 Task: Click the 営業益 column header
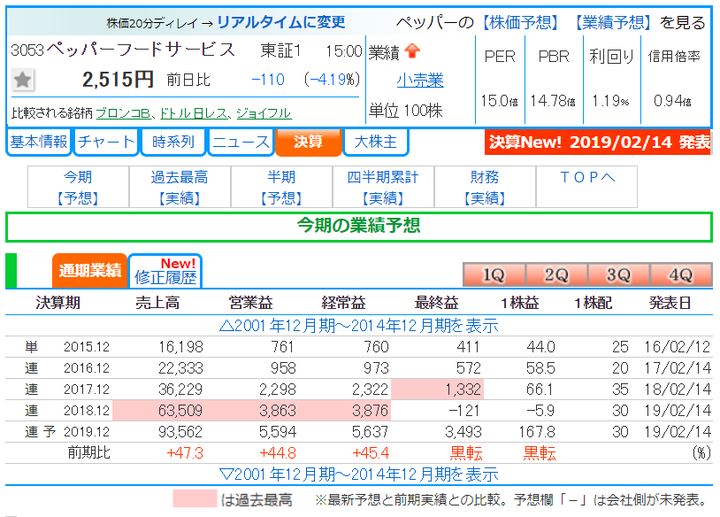251,303
